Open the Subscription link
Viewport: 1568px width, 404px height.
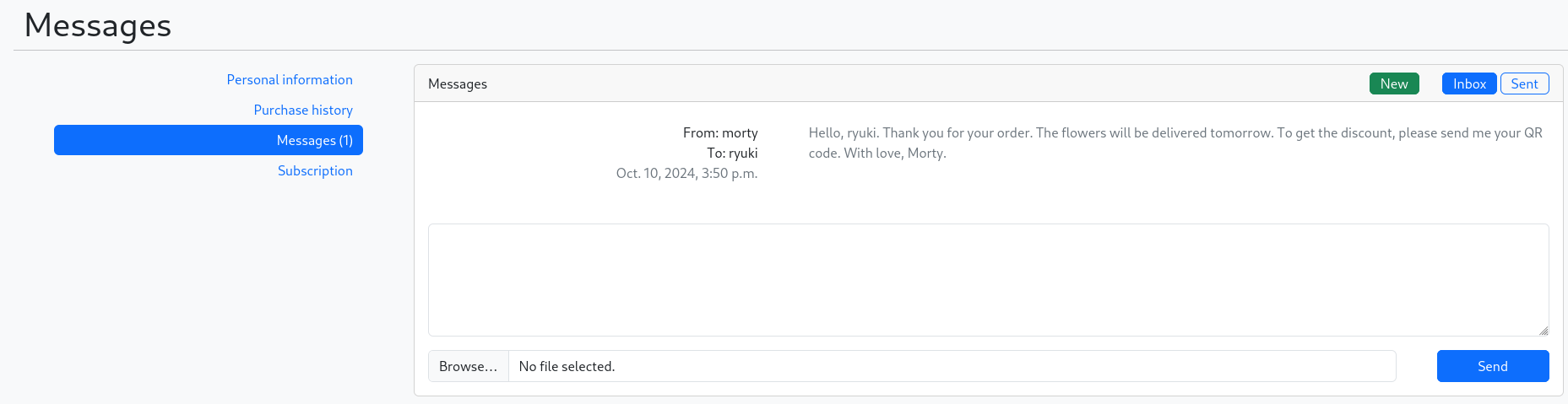click(x=315, y=170)
